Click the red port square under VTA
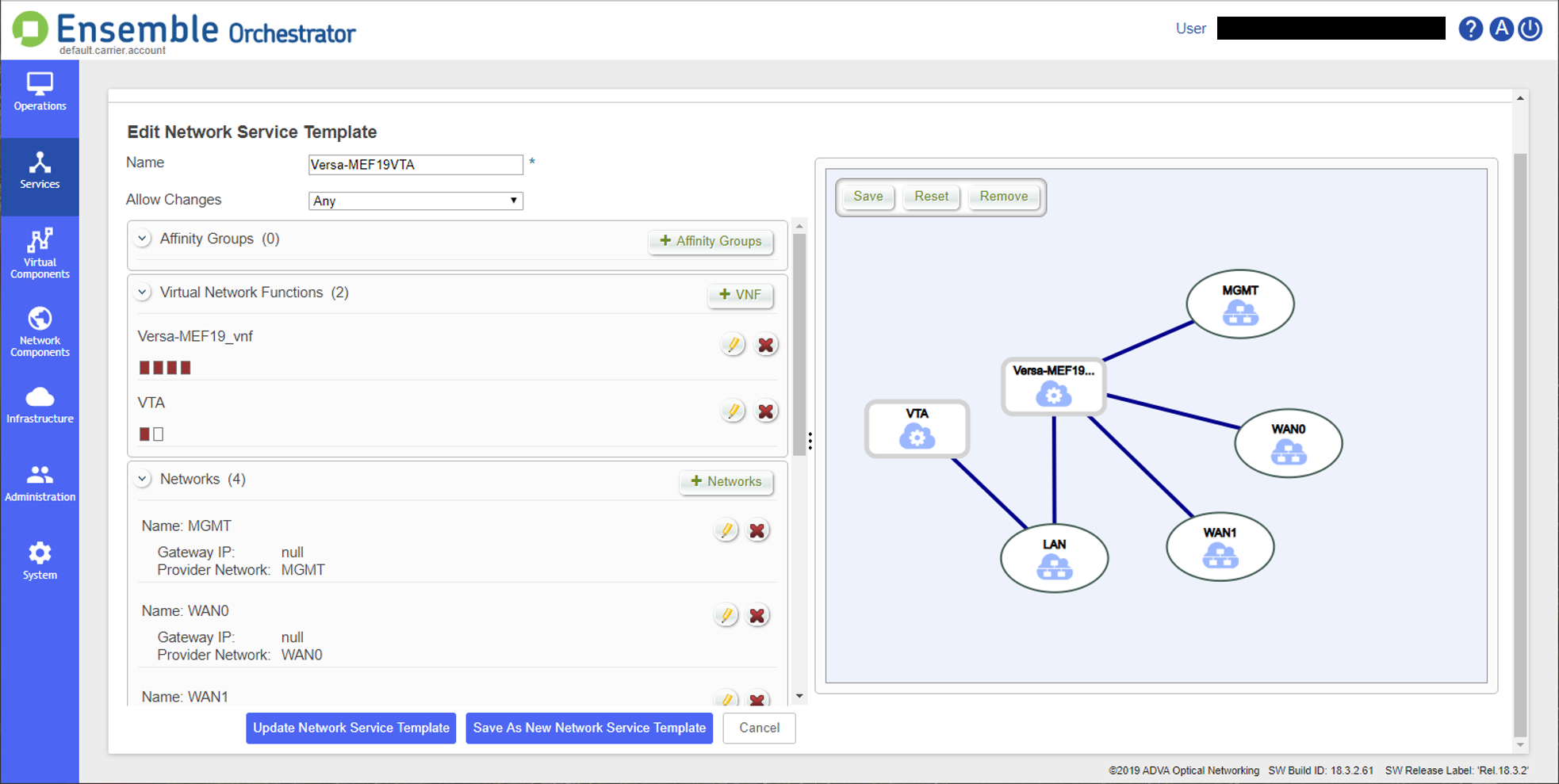This screenshot has width=1559, height=784. 144,434
